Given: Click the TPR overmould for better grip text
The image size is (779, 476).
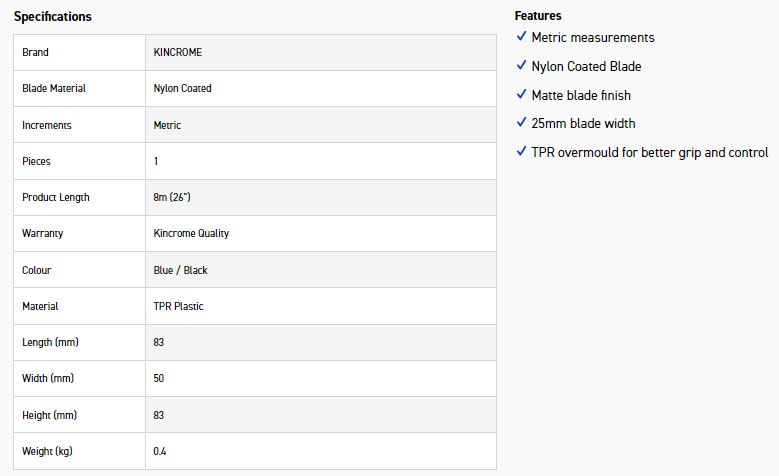Looking at the screenshot, I should pyautogui.click(x=650, y=152).
